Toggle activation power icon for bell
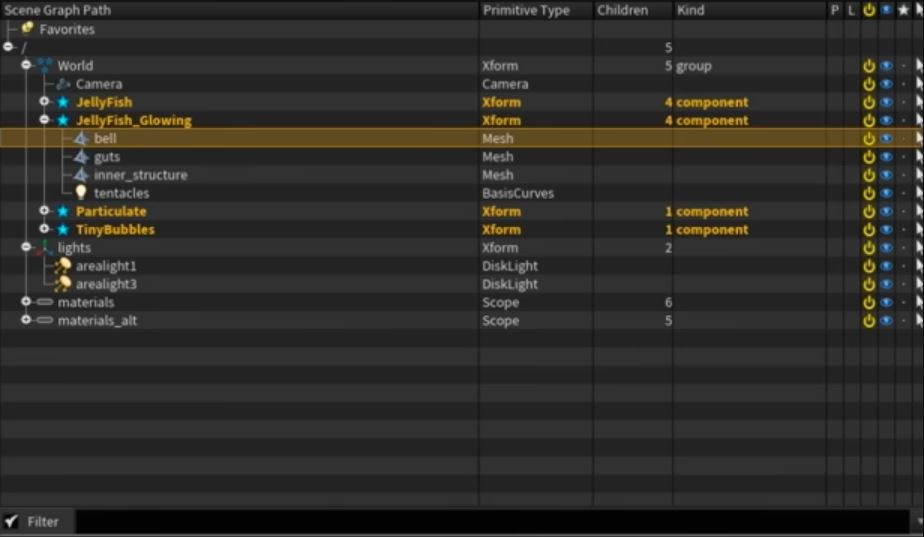Viewport: 924px width, 537px height. click(x=869, y=139)
